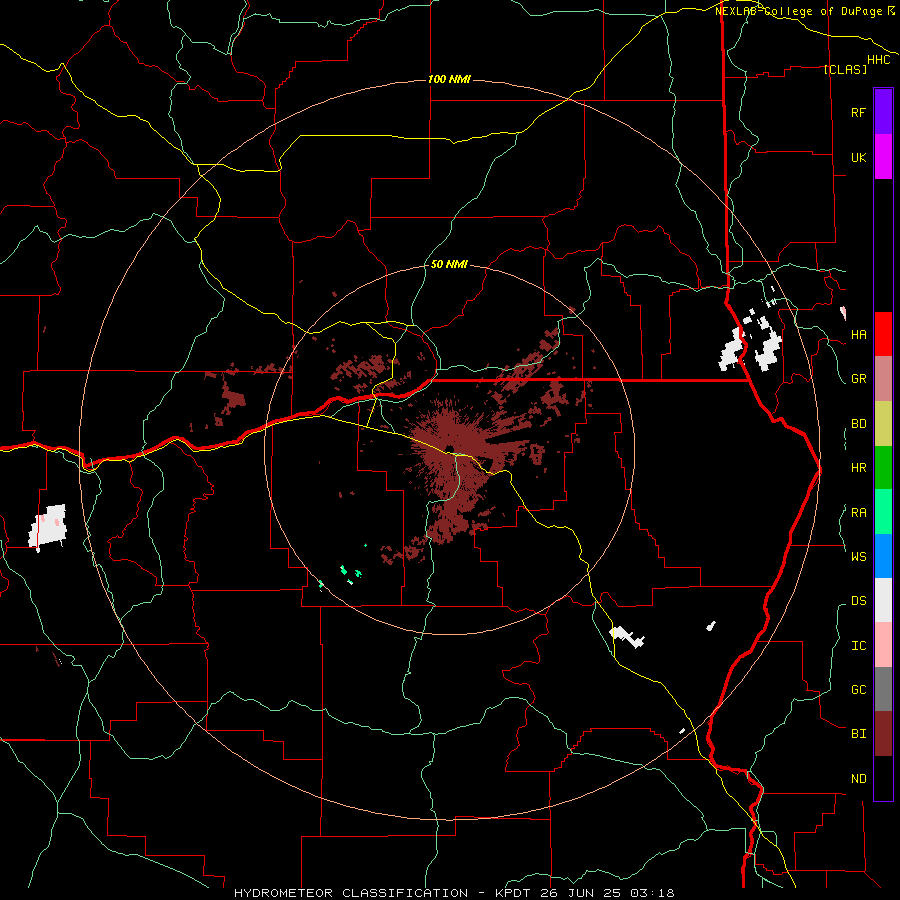Click the BD yellow legend swatch
Viewport: 900px width, 900px height.
pos(883,423)
